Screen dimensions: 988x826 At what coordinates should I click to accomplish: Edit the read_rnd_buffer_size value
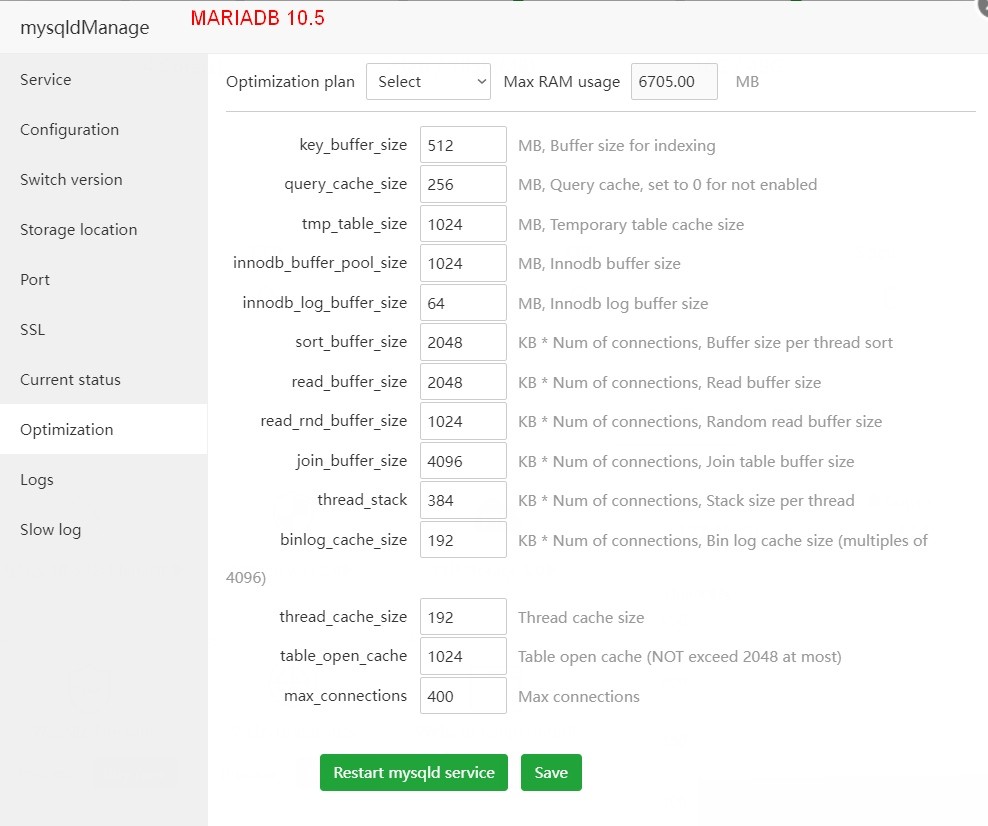click(x=463, y=421)
